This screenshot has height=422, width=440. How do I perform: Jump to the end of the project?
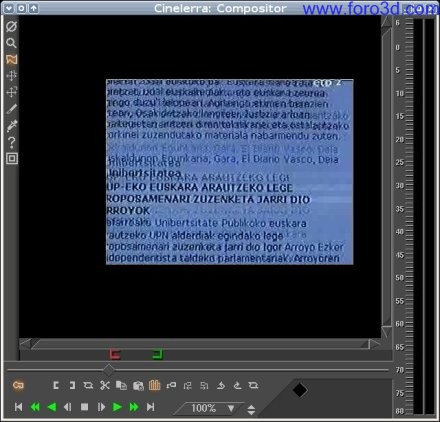[x=151, y=407]
